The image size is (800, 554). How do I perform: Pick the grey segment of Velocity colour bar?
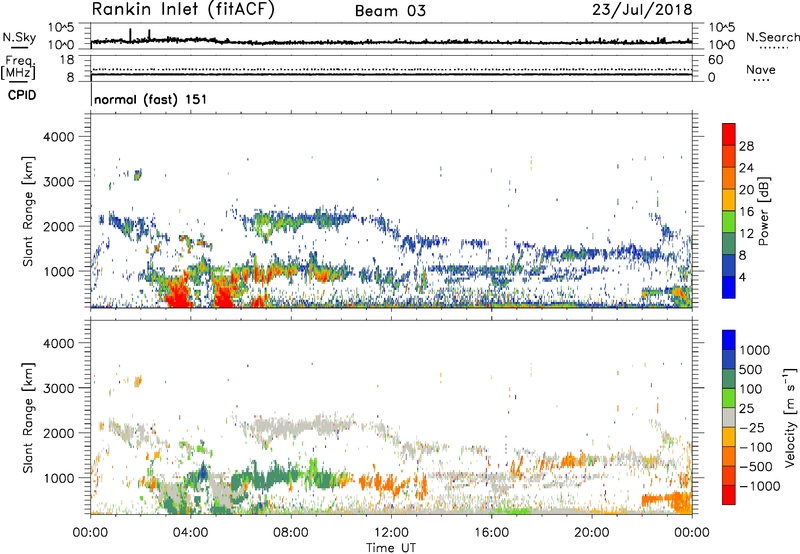(729, 418)
